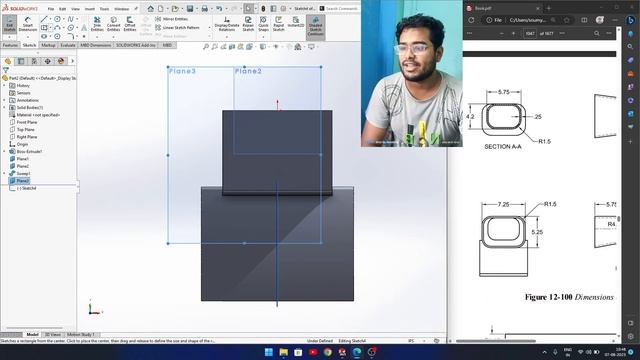
Task: Open the DimXpertManager tab icon
Action: click(x=48, y=61)
